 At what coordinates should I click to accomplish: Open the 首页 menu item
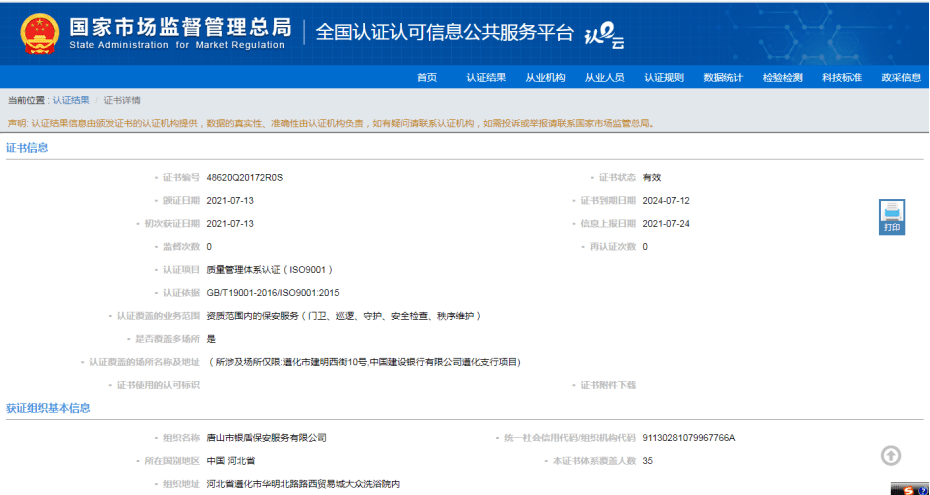tap(426, 78)
